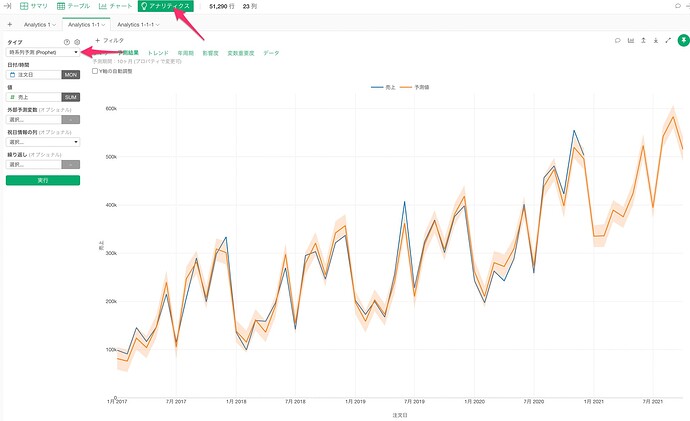Choose the 注文日 date column field
Viewport: 690px width, 421px height.
click(34, 75)
